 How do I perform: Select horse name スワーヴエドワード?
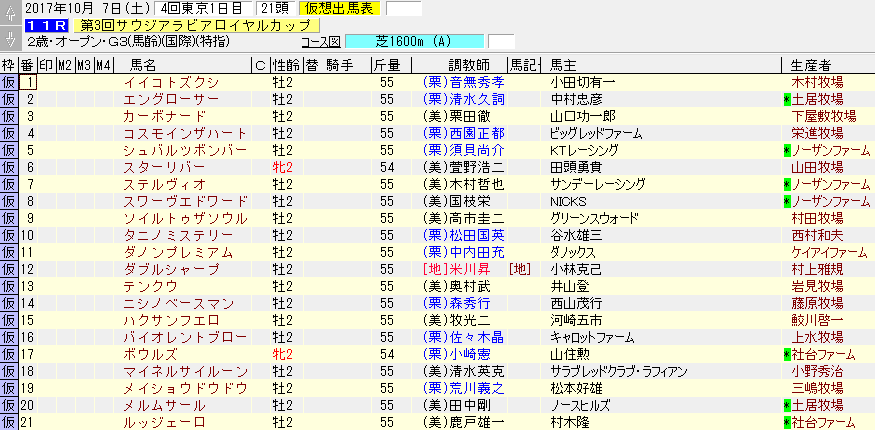tap(185, 201)
